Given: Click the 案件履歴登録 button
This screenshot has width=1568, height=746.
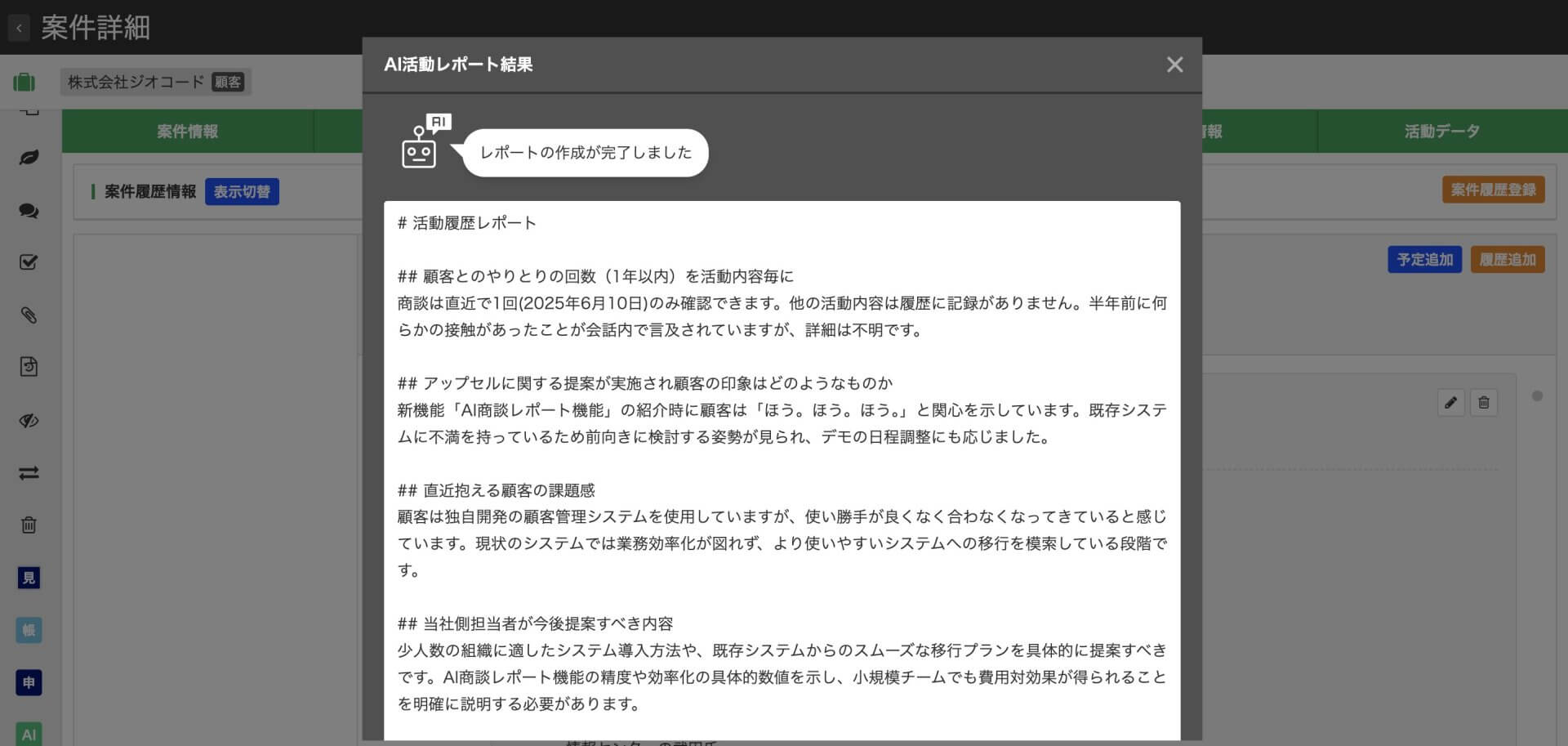Looking at the screenshot, I should [1493, 190].
